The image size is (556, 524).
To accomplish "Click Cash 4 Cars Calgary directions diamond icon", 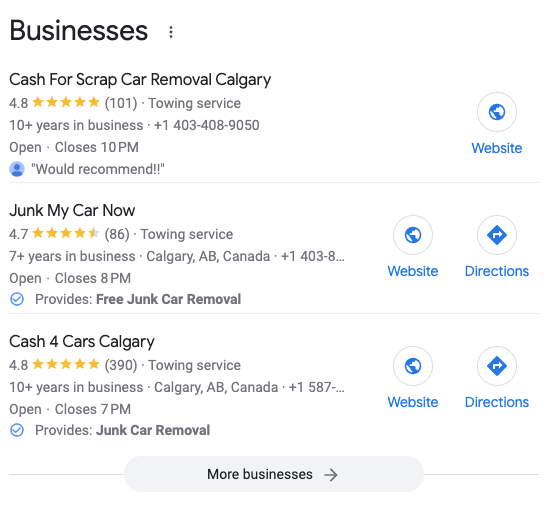I will click(496, 366).
